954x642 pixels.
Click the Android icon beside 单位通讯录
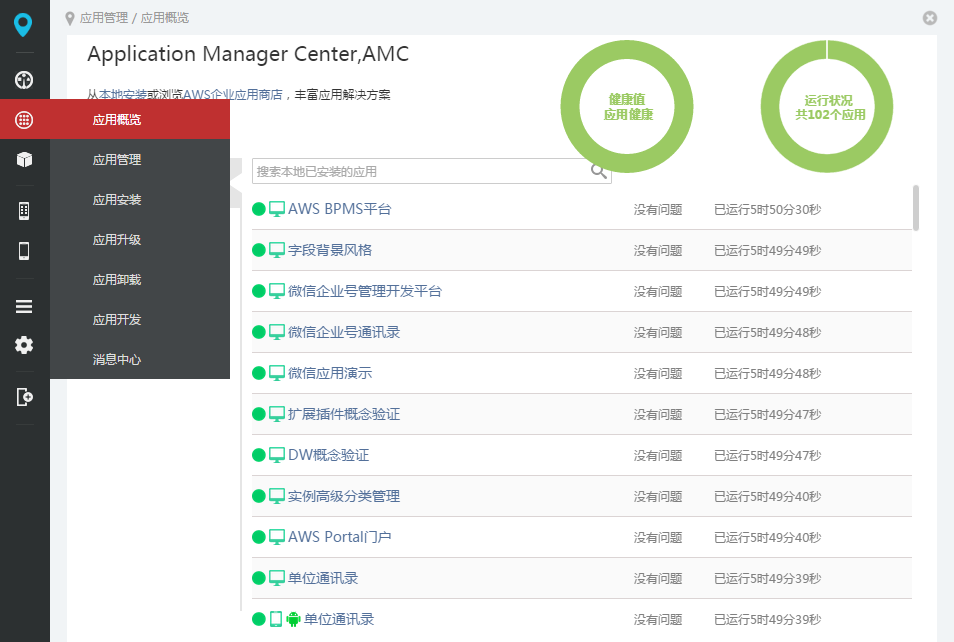pyautogui.click(x=293, y=619)
